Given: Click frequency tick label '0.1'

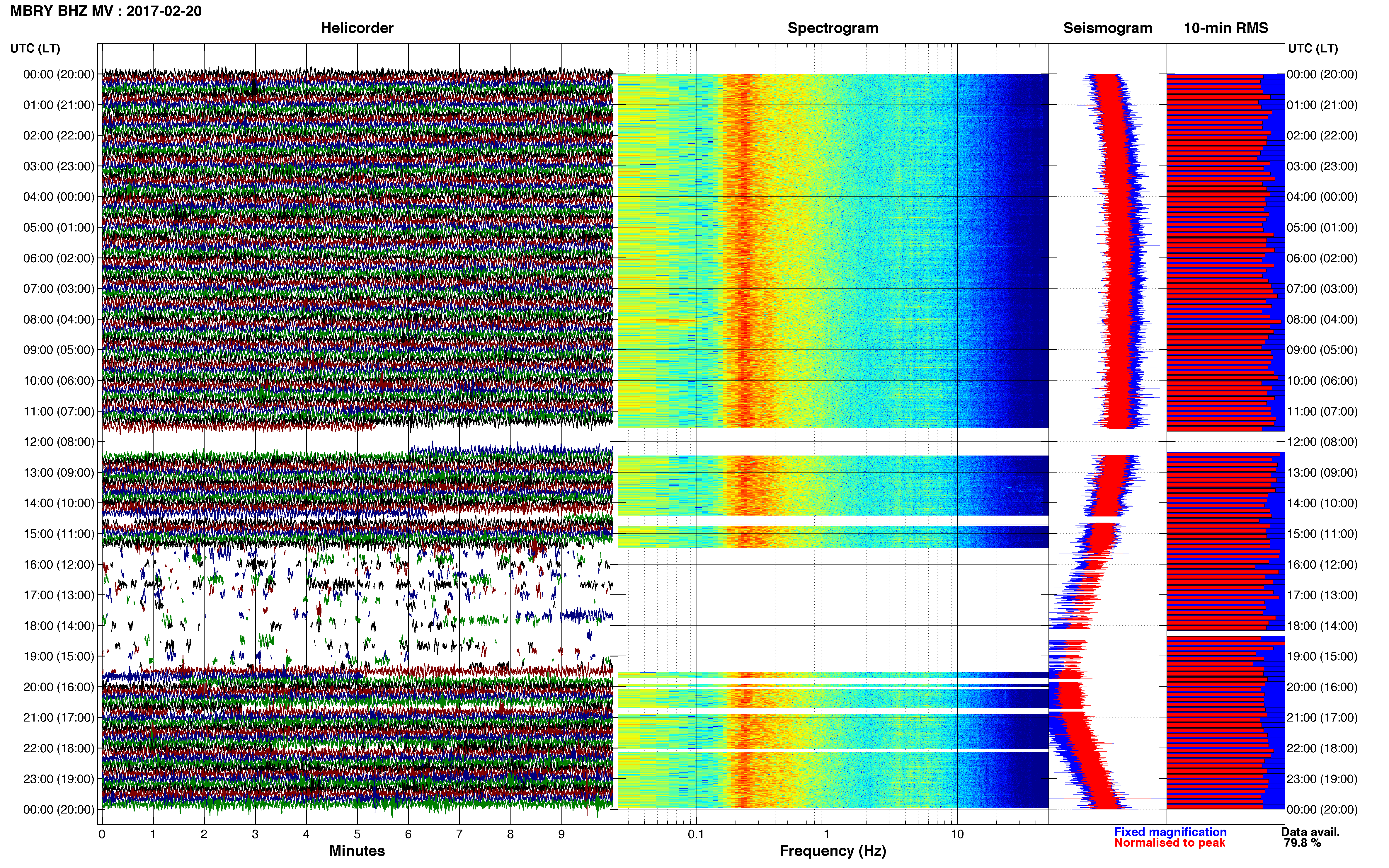Looking at the screenshot, I should pyautogui.click(x=696, y=835).
